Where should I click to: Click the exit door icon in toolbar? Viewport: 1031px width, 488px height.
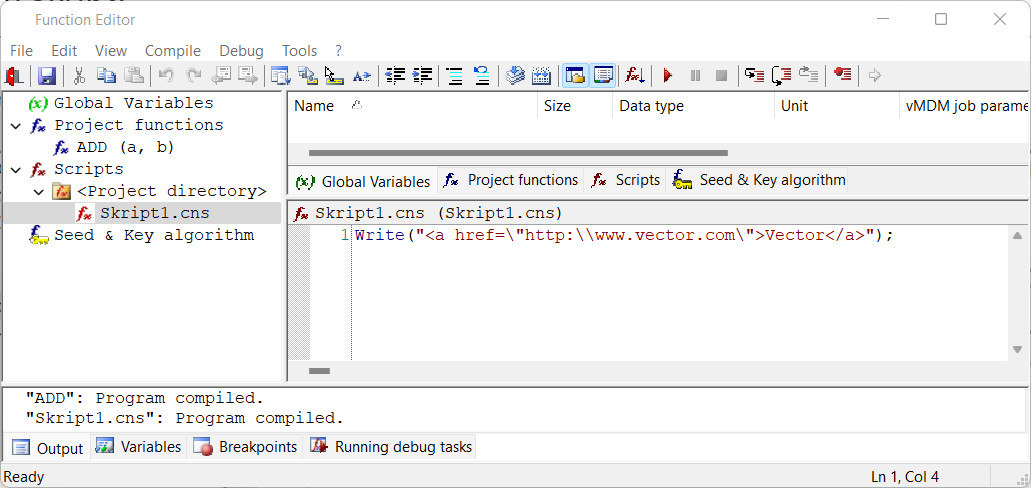coord(14,76)
